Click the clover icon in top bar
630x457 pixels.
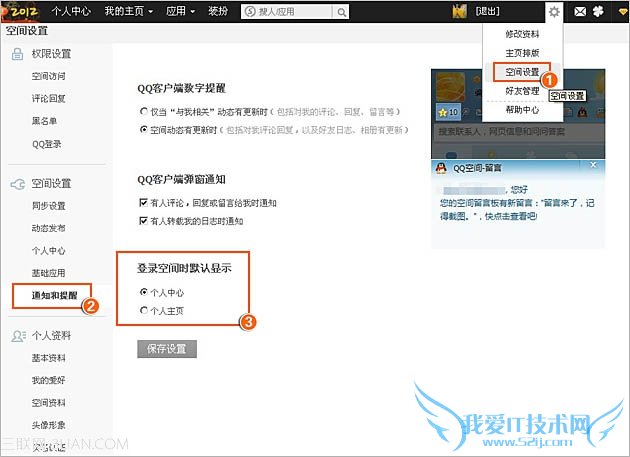598,11
